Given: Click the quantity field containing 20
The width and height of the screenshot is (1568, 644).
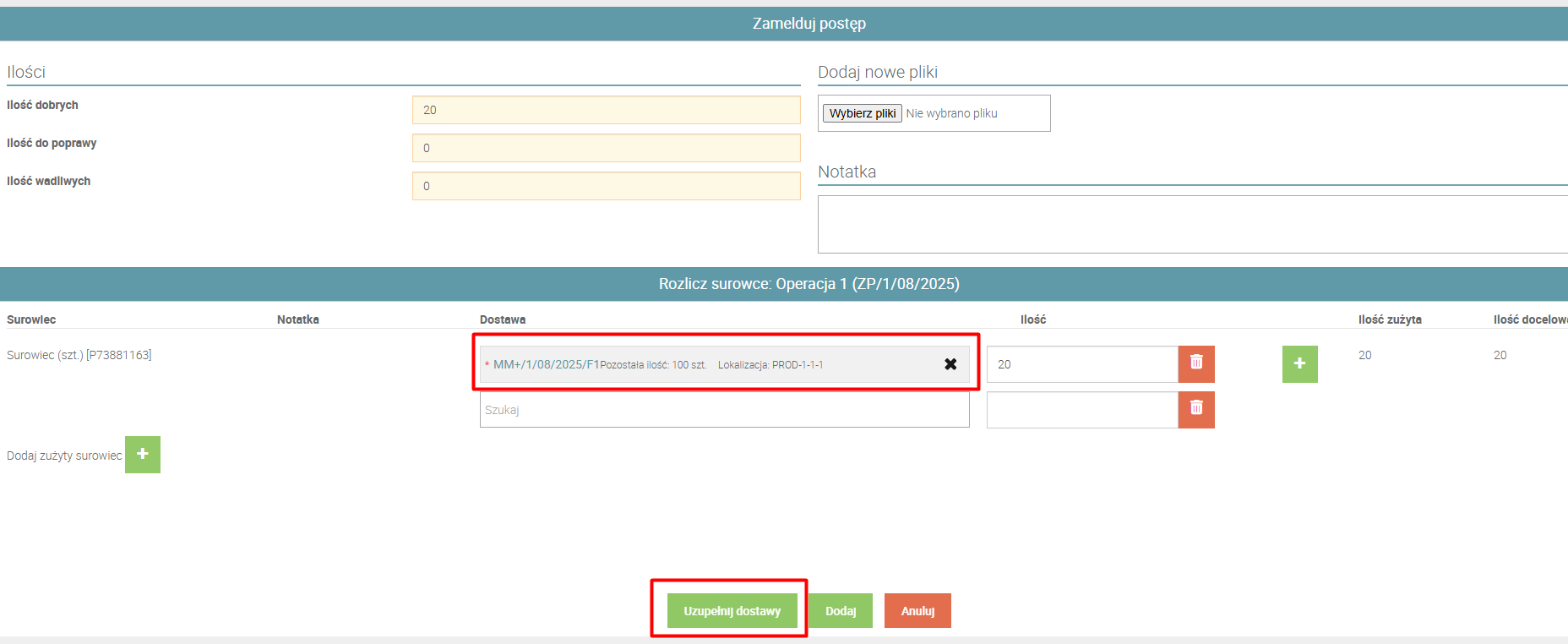Looking at the screenshot, I should [x=1082, y=364].
